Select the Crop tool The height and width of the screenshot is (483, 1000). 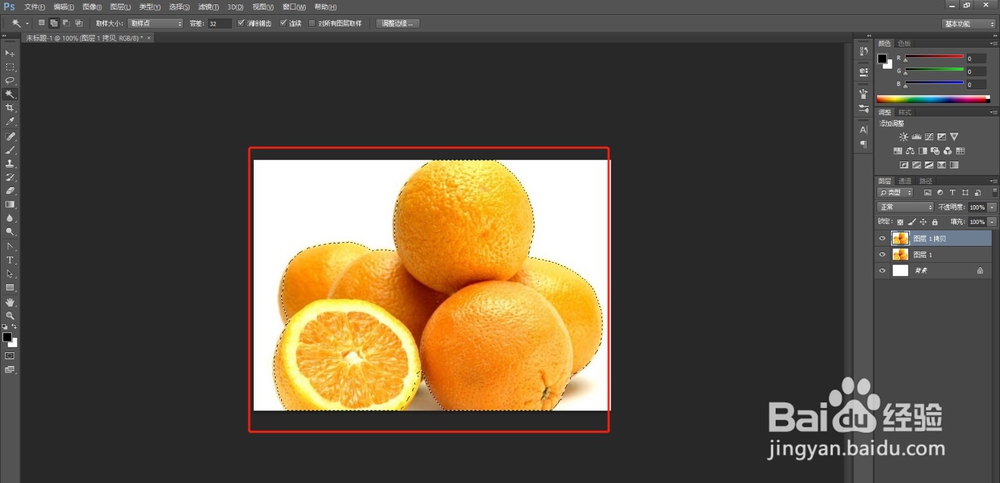click(x=10, y=108)
